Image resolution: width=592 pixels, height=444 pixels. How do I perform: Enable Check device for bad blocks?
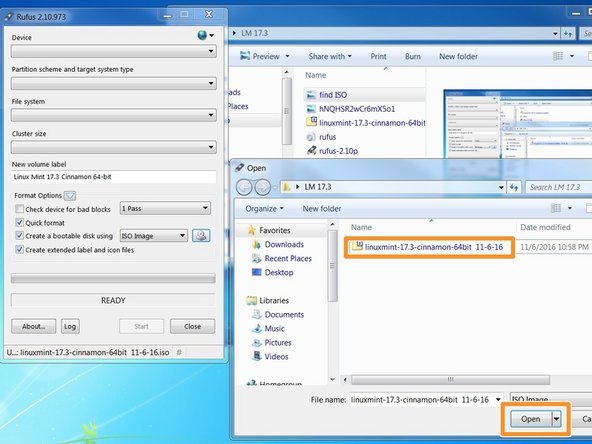point(20,209)
